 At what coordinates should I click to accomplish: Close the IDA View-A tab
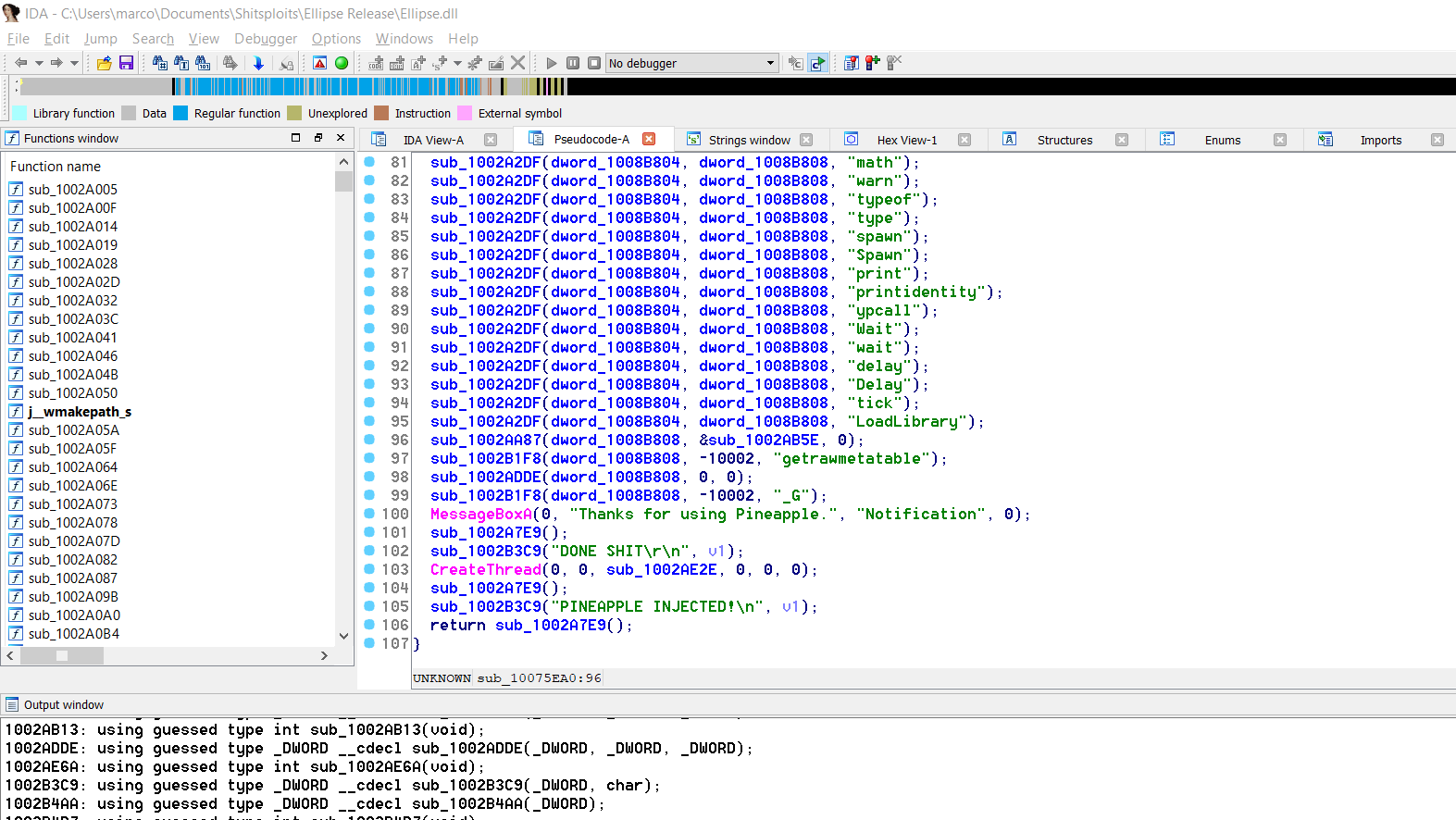[491, 140]
